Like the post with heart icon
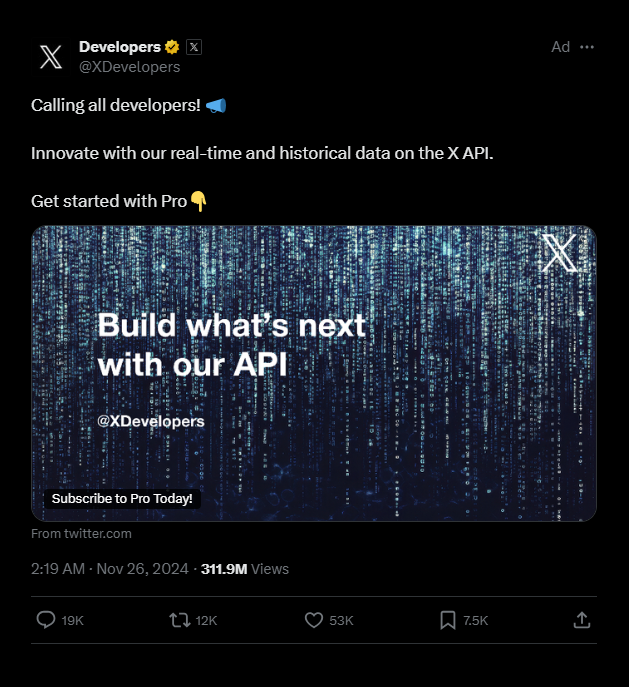Viewport: 629px width, 687px height. pos(314,620)
